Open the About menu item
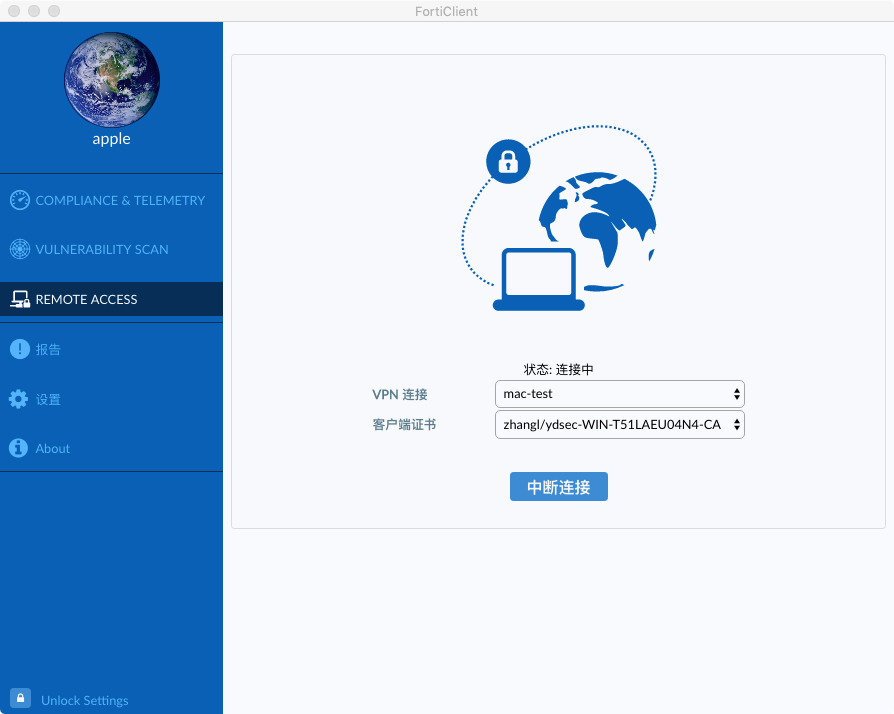The image size is (894, 714). coord(111,448)
